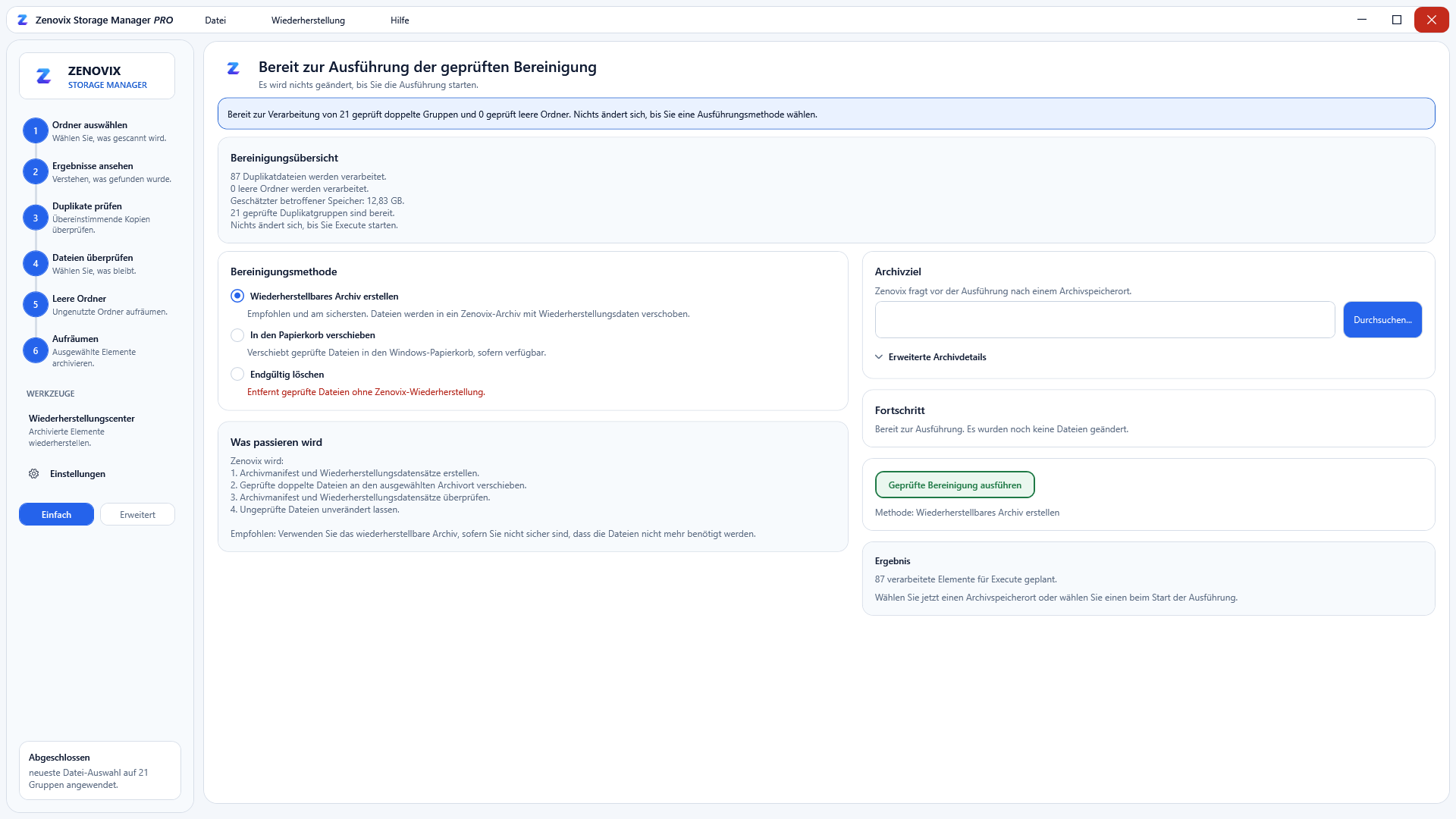The image size is (1456, 819).
Task: Switch to Erweitert mode
Action: coord(137,514)
